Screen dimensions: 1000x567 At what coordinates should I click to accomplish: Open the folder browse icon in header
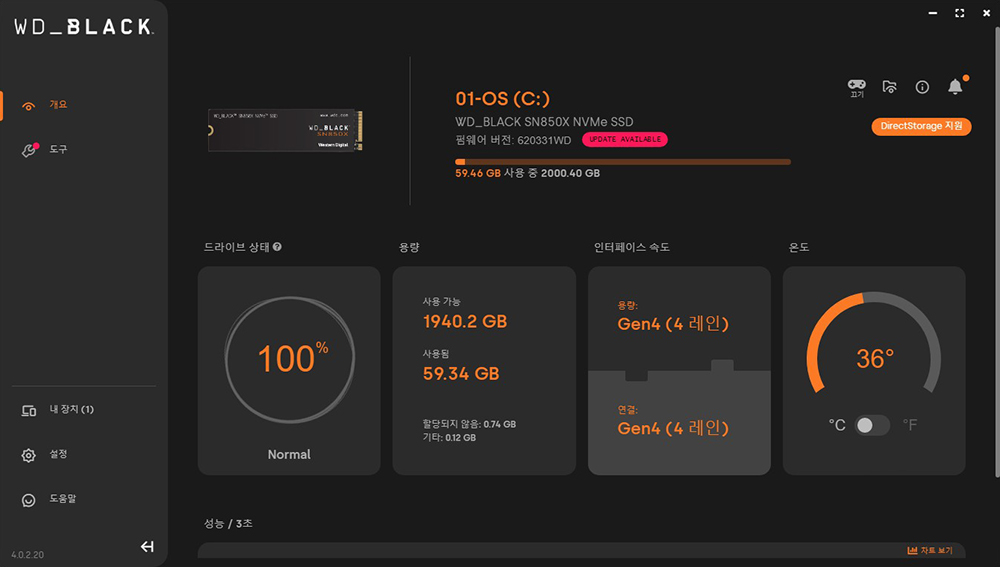[890, 87]
